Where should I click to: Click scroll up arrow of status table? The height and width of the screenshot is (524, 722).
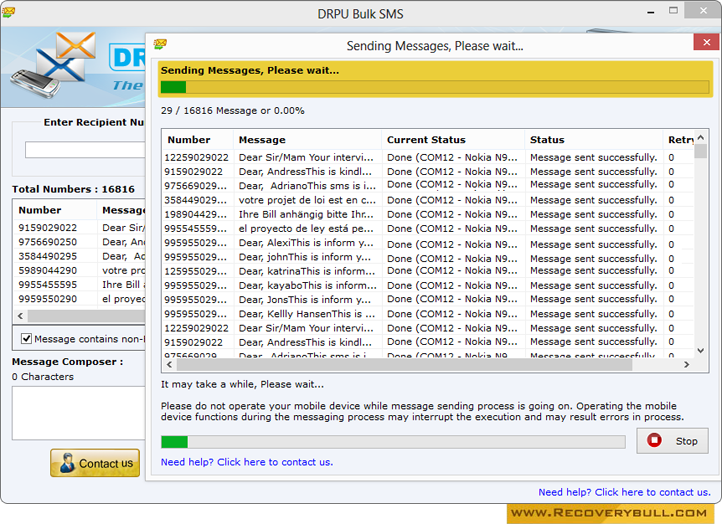tap(700, 137)
